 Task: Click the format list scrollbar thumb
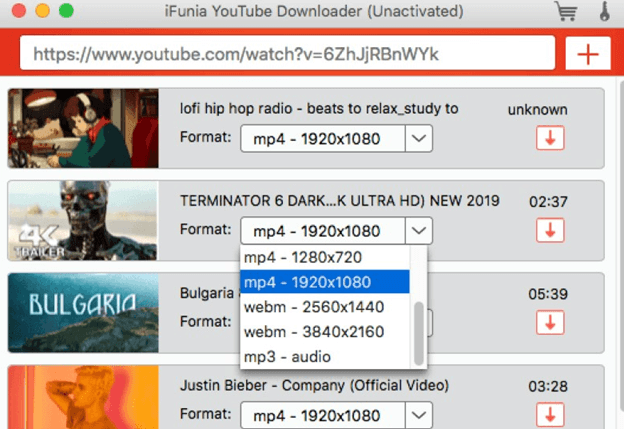coord(419,333)
